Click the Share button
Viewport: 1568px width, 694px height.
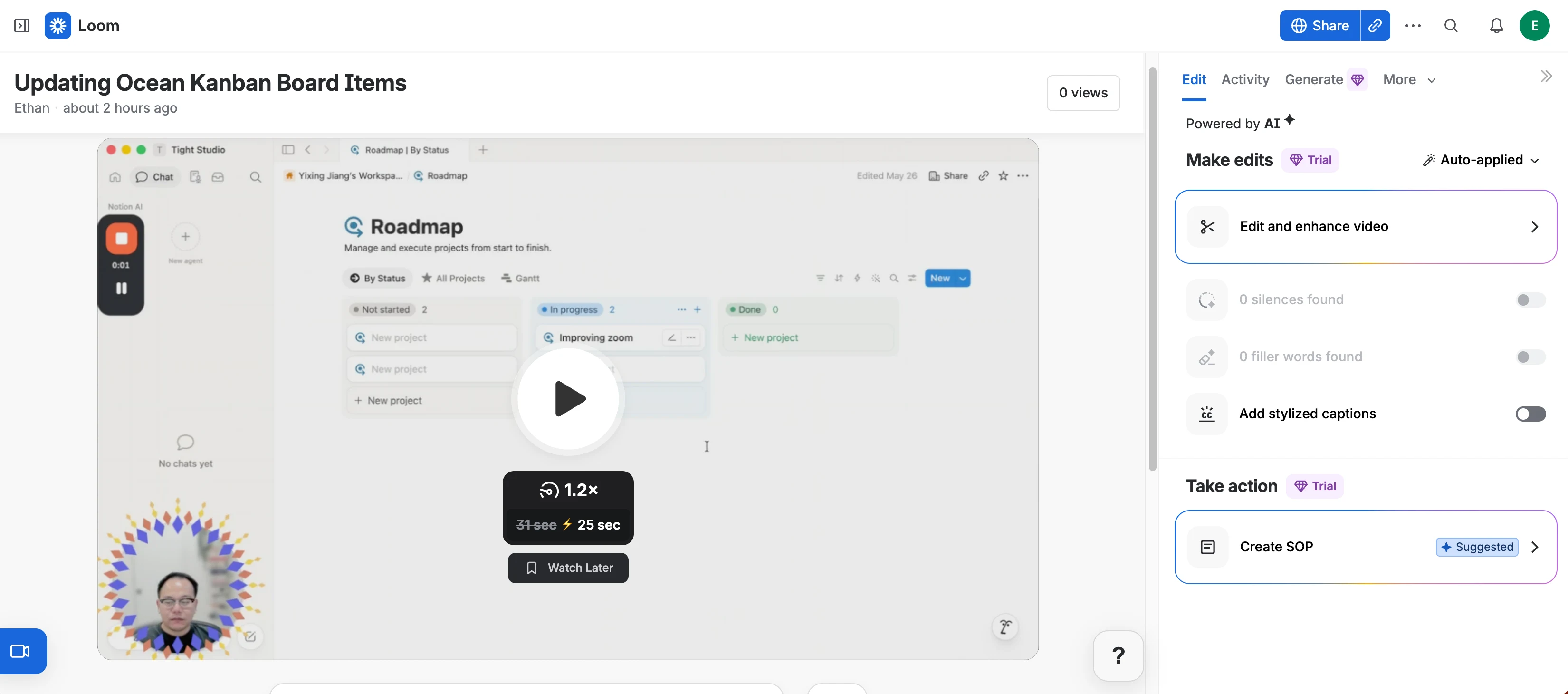pyautogui.click(x=1319, y=26)
